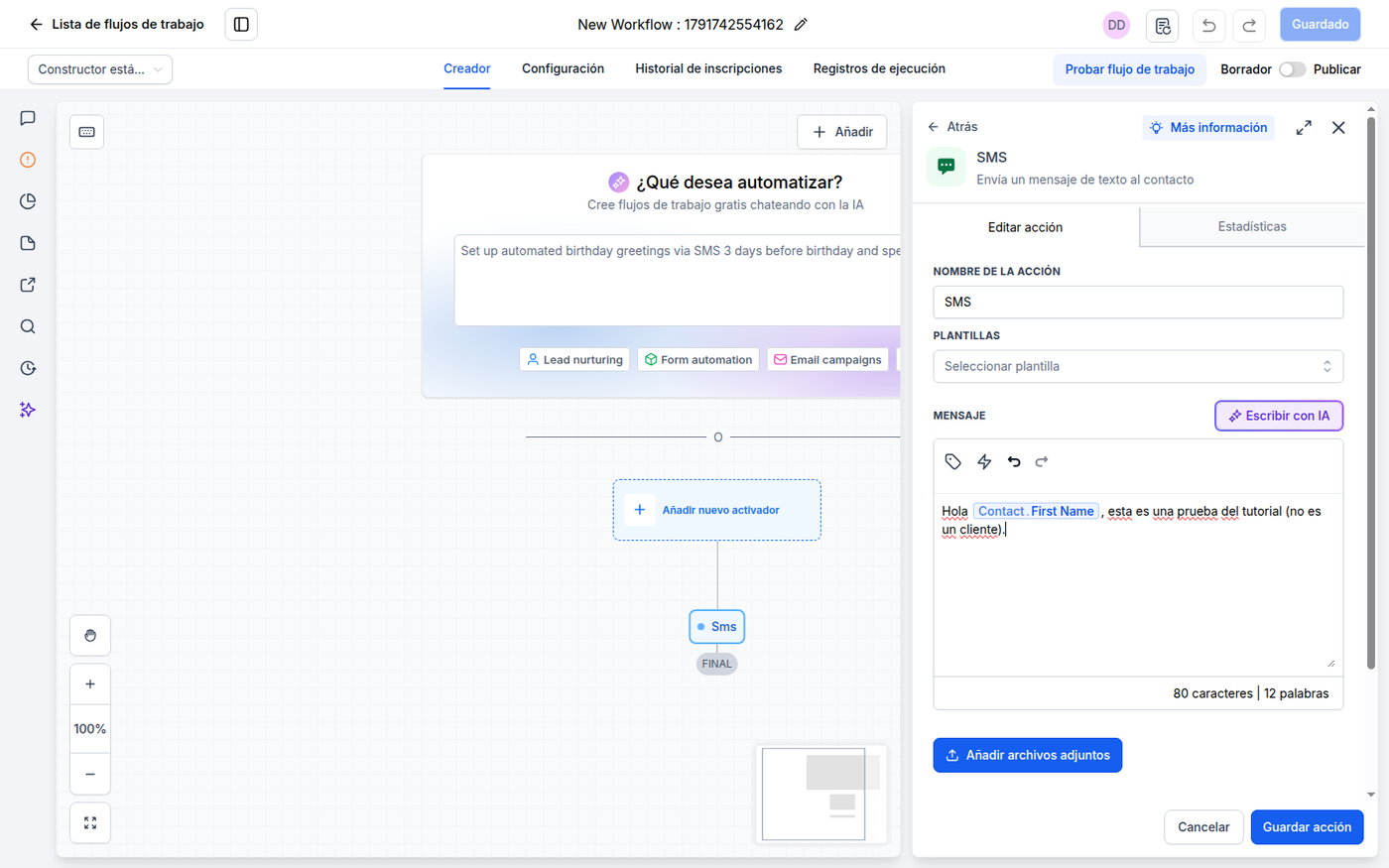Open keyboard shortcuts icon on canvas

coord(87,132)
